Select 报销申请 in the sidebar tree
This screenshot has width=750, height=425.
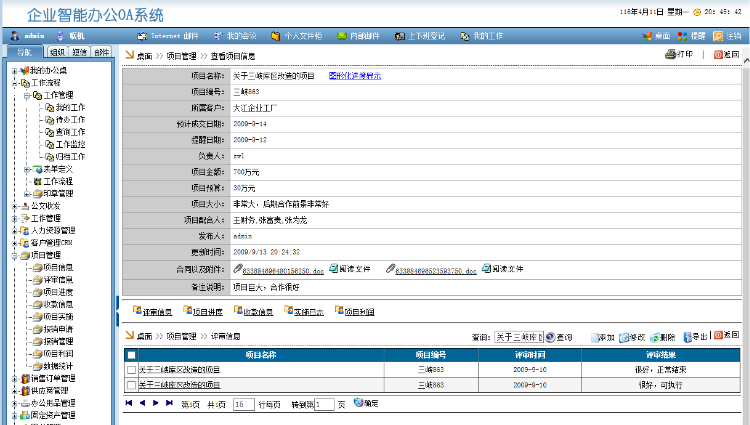[58, 329]
